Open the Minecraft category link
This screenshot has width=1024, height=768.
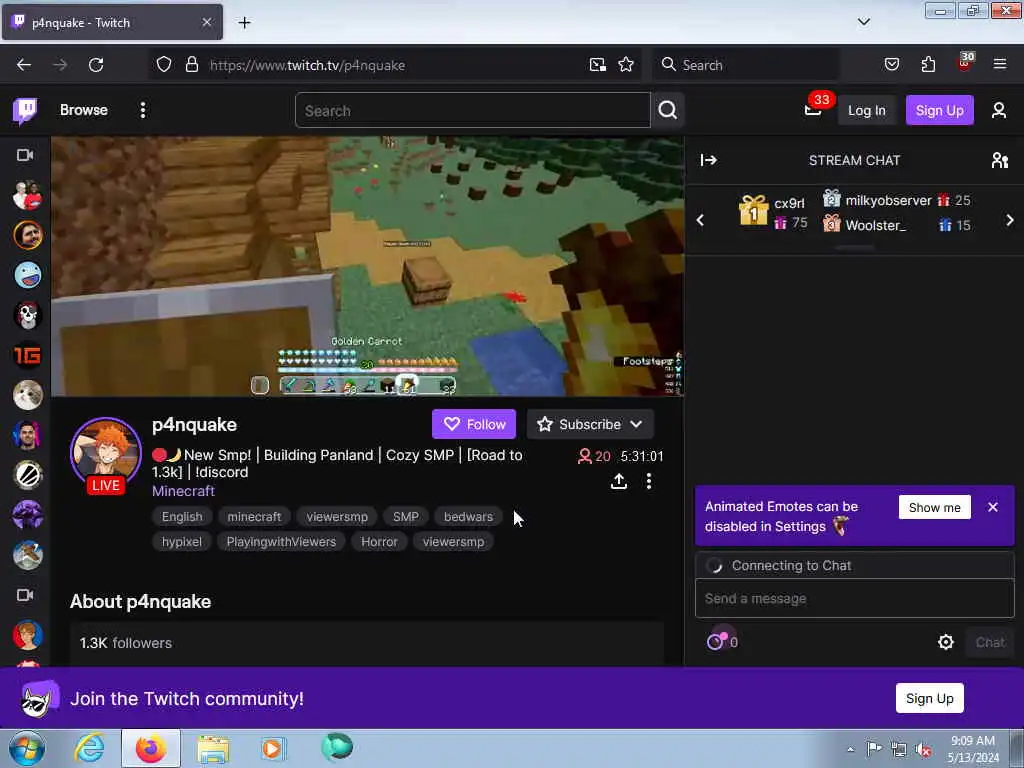pyautogui.click(x=184, y=491)
